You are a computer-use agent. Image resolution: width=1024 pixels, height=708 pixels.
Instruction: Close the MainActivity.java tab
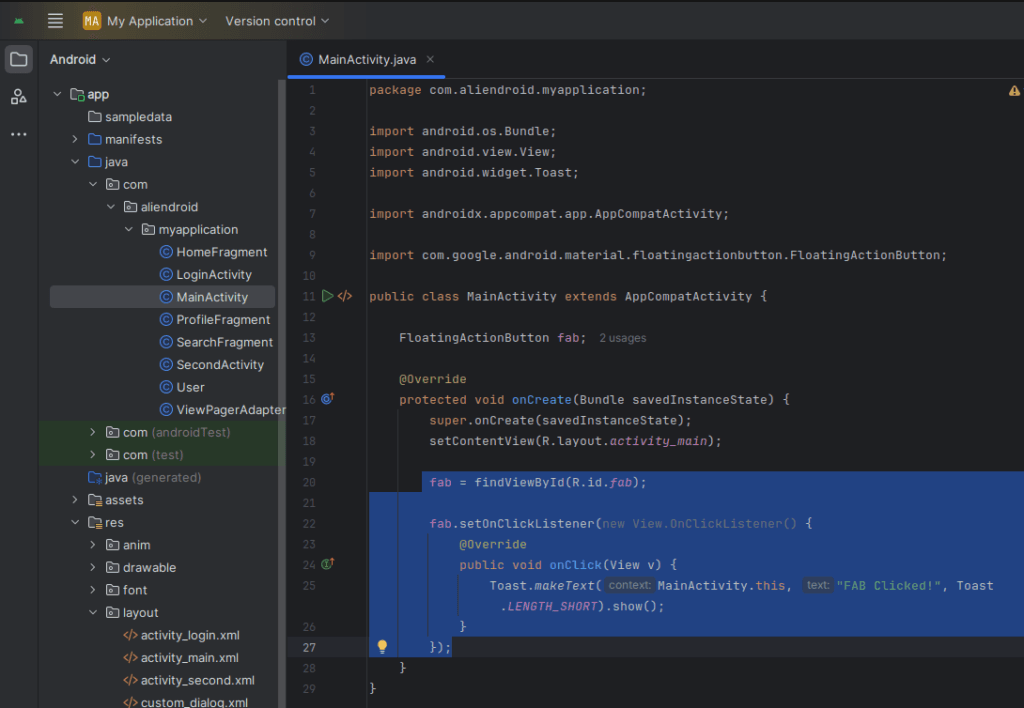430,59
